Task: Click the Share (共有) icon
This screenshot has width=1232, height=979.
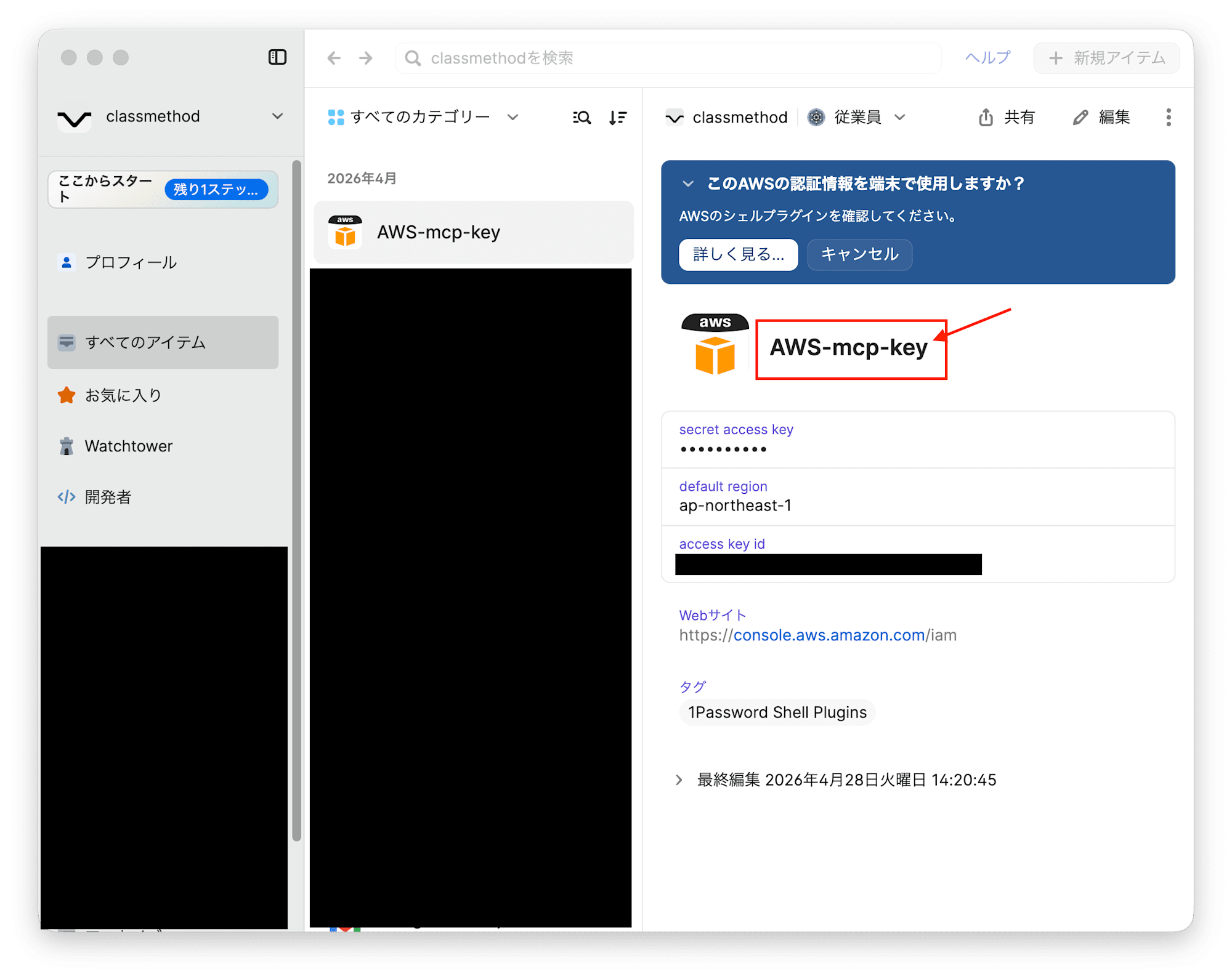Action: pos(986,117)
